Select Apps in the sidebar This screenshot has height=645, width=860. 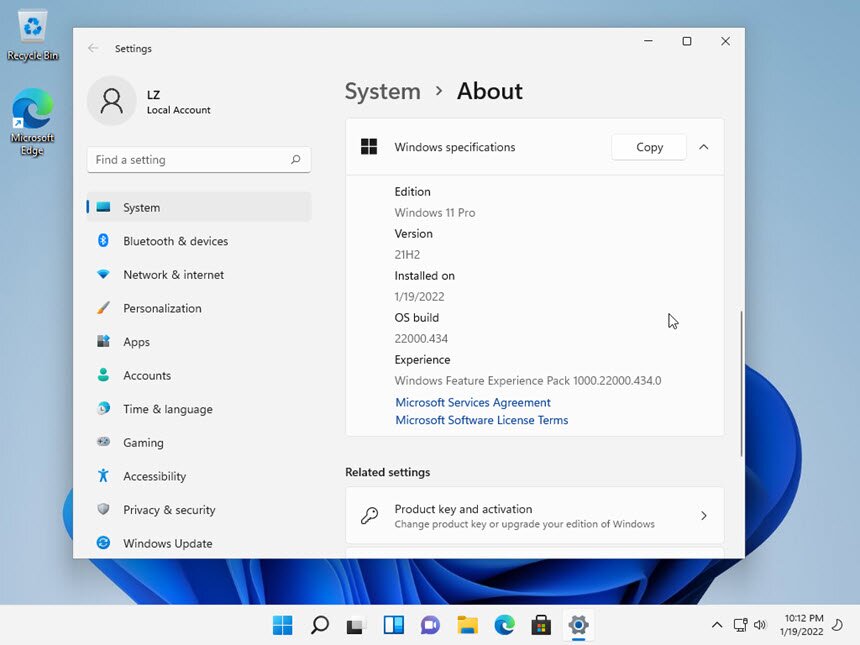pos(199,342)
